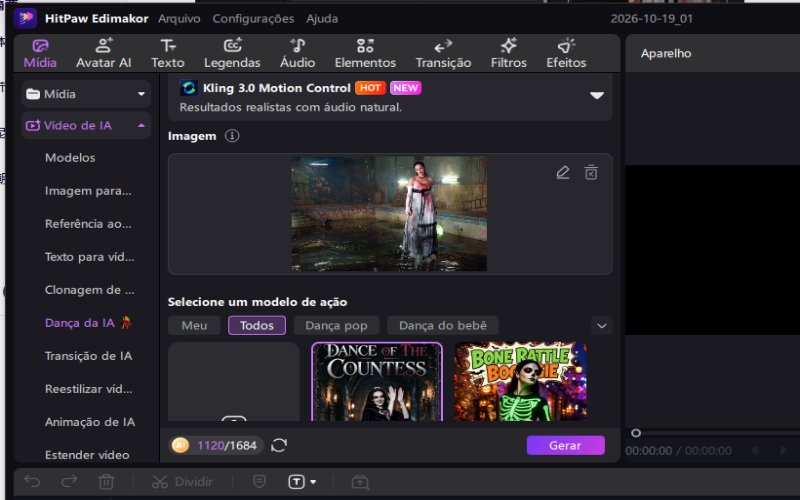This screenshot has width=800, height=500.
Task: Select the Imagem para... sidebar item
Action: (88, 191)
